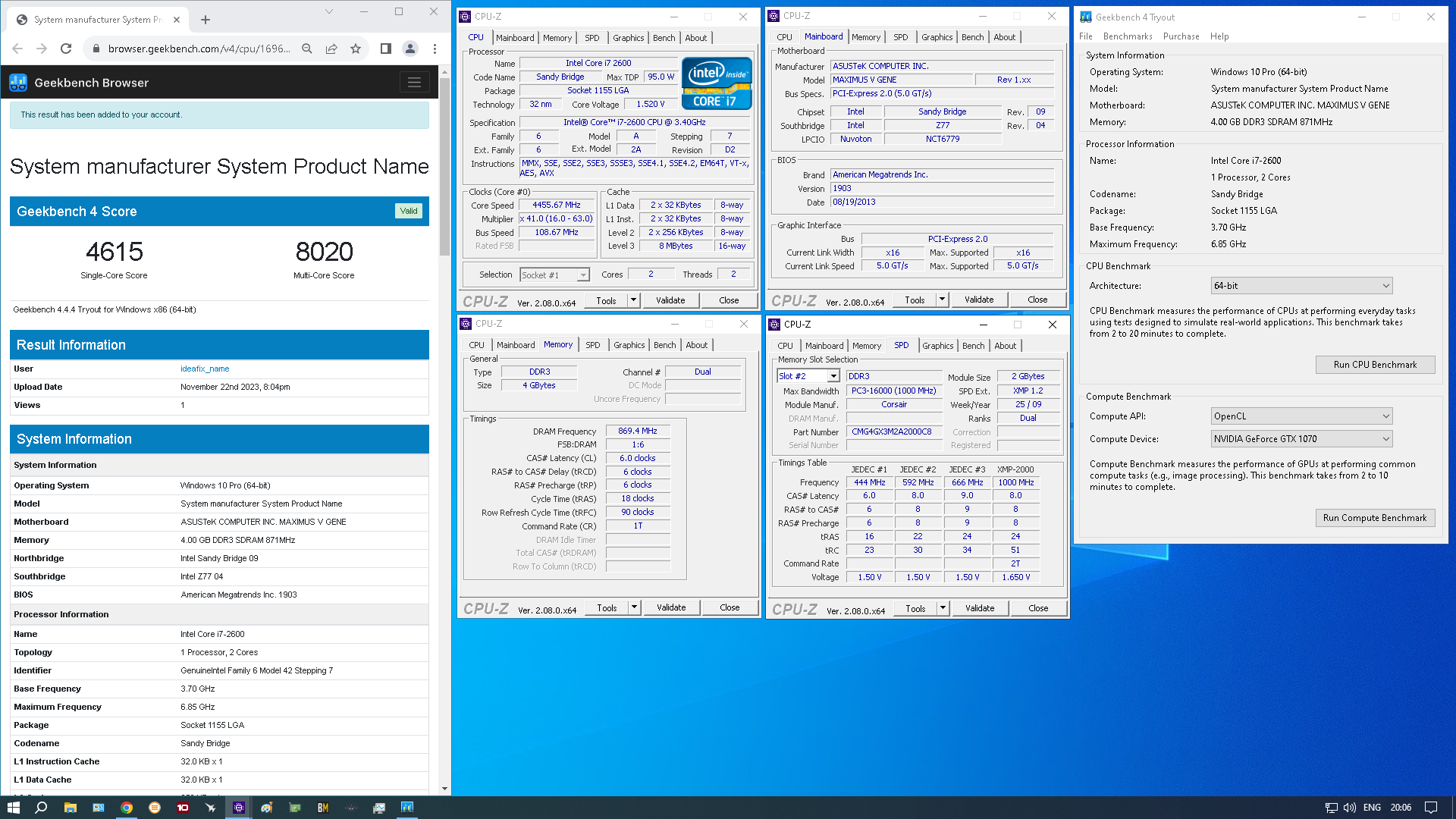Open the ideafix_name user link
The image size is (1456, 819).
pos(205,369)
